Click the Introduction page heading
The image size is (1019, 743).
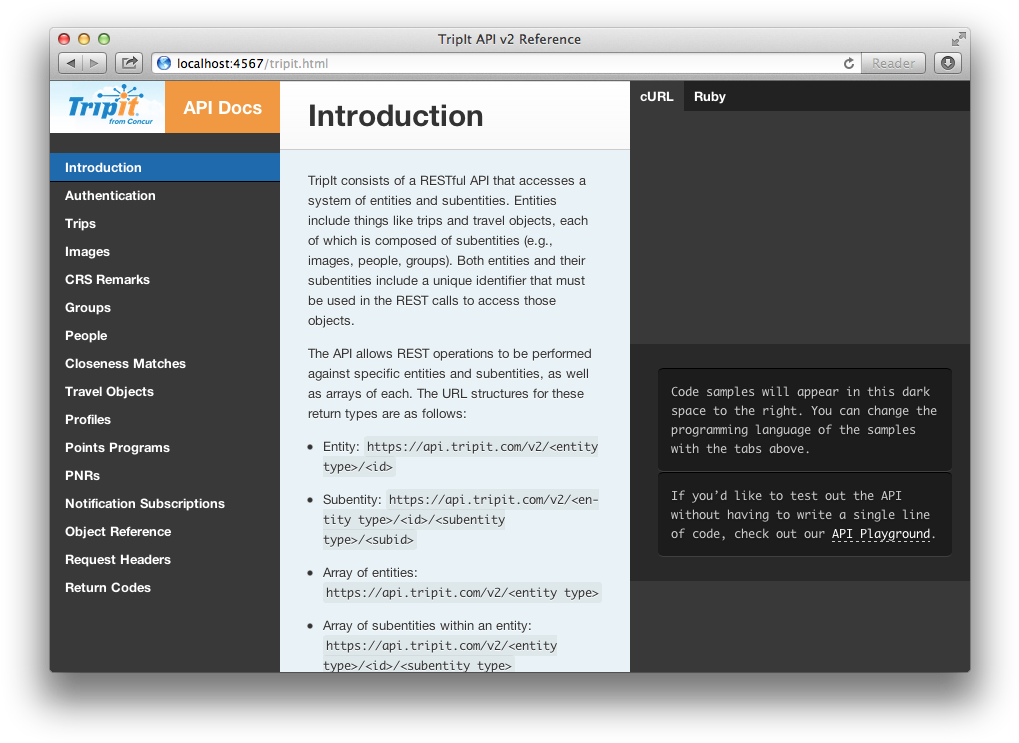tap(395, 116)
